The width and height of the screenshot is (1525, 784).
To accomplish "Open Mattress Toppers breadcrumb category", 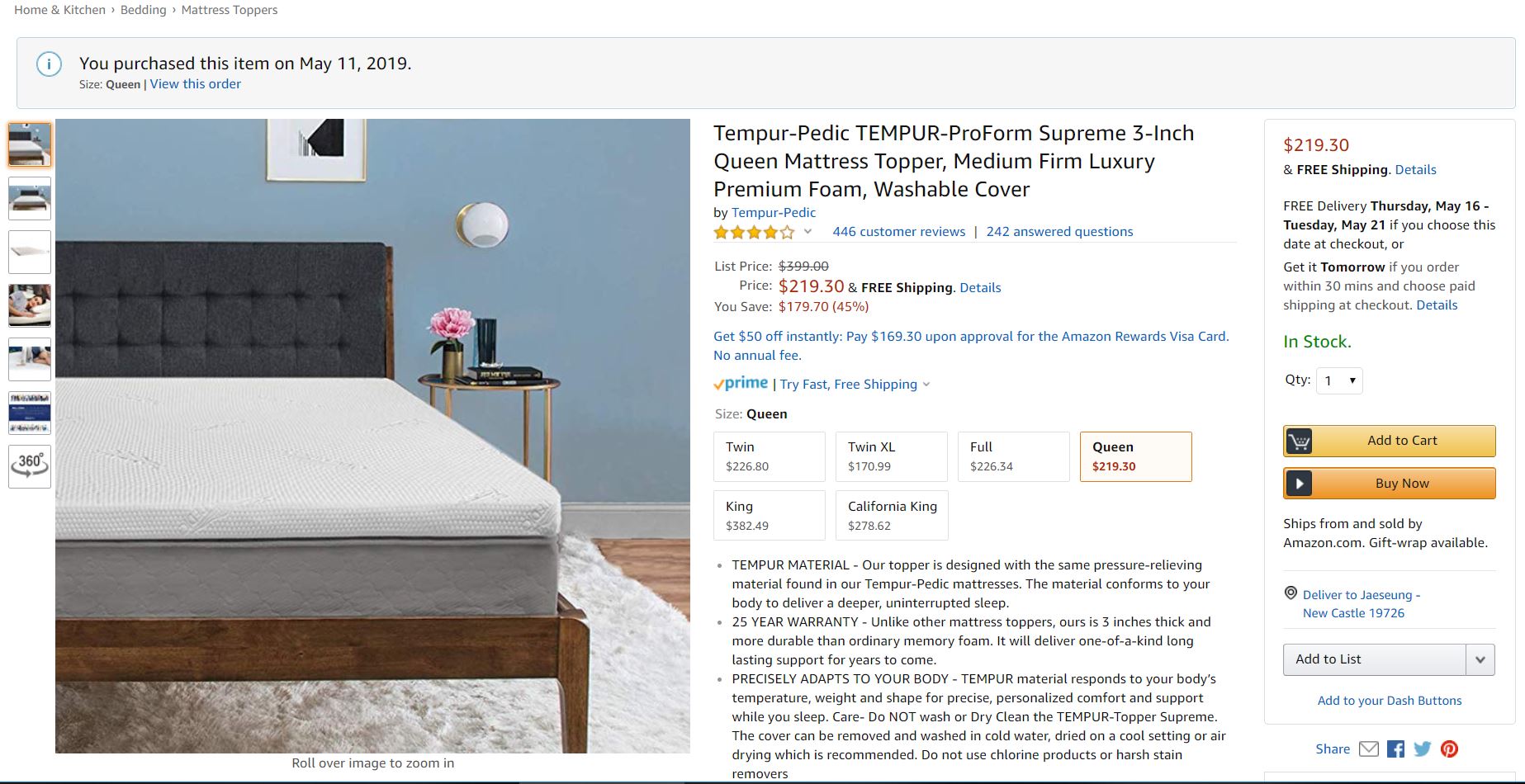I will 230,10.
